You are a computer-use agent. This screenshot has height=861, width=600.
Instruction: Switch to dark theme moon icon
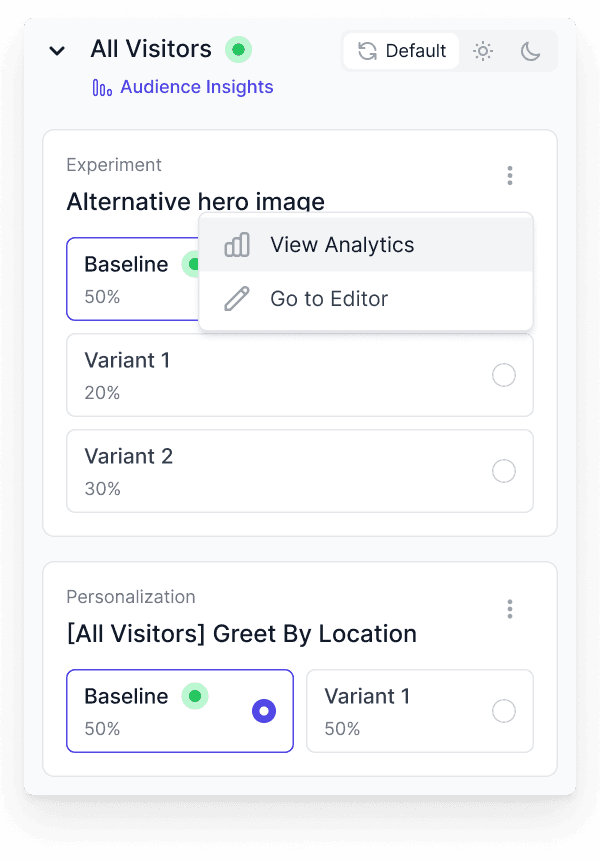tap(530, 52)
